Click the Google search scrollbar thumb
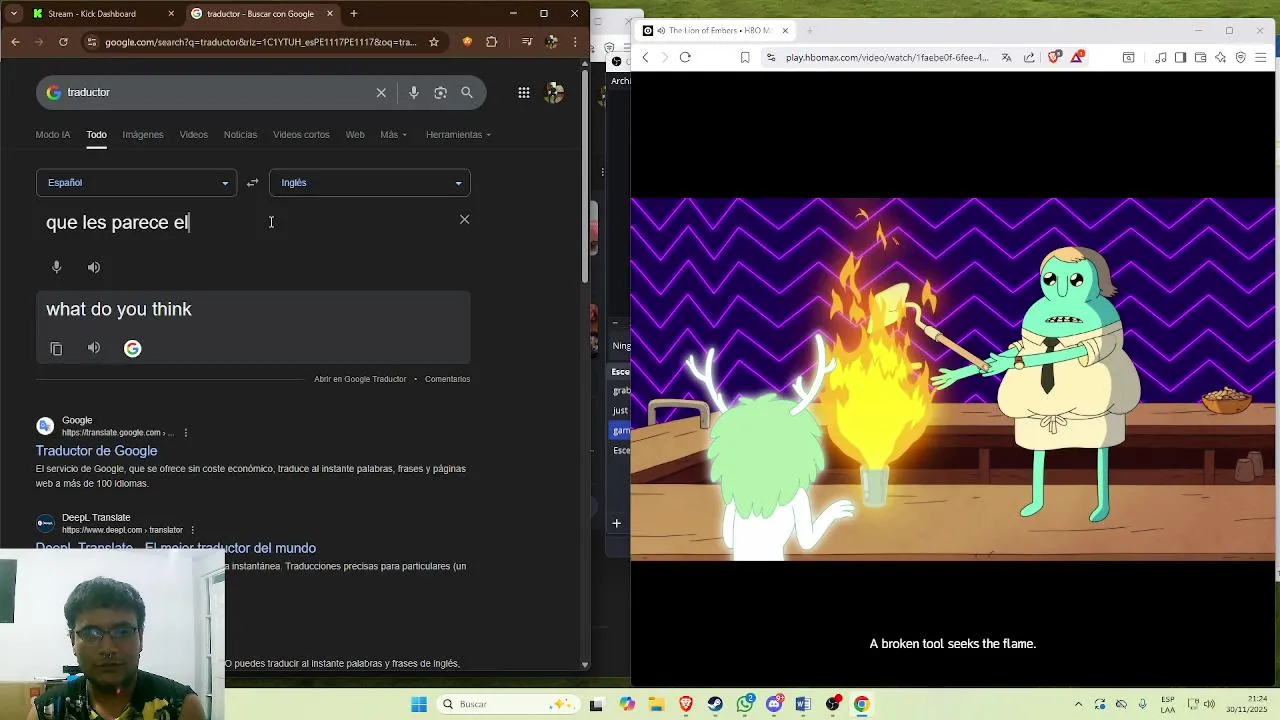The image size is (1280, 720). tap(586, 175)
